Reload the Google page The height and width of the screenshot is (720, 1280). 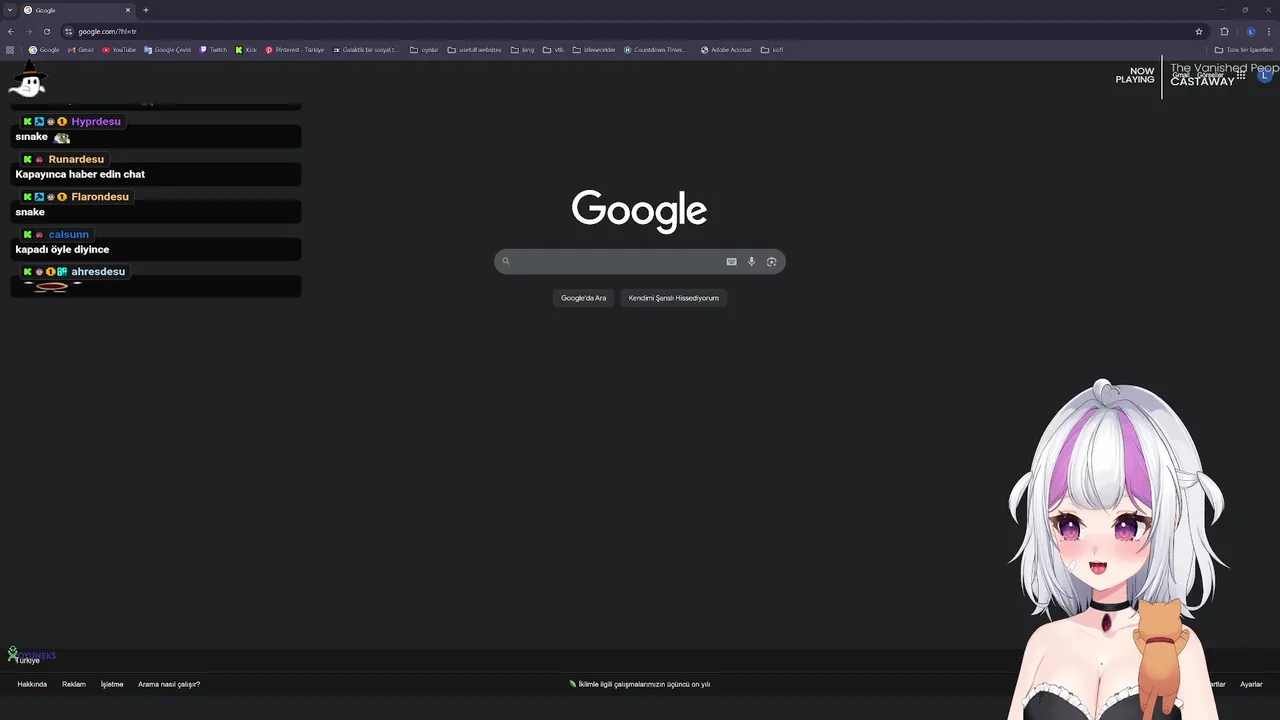click(47, 31)
